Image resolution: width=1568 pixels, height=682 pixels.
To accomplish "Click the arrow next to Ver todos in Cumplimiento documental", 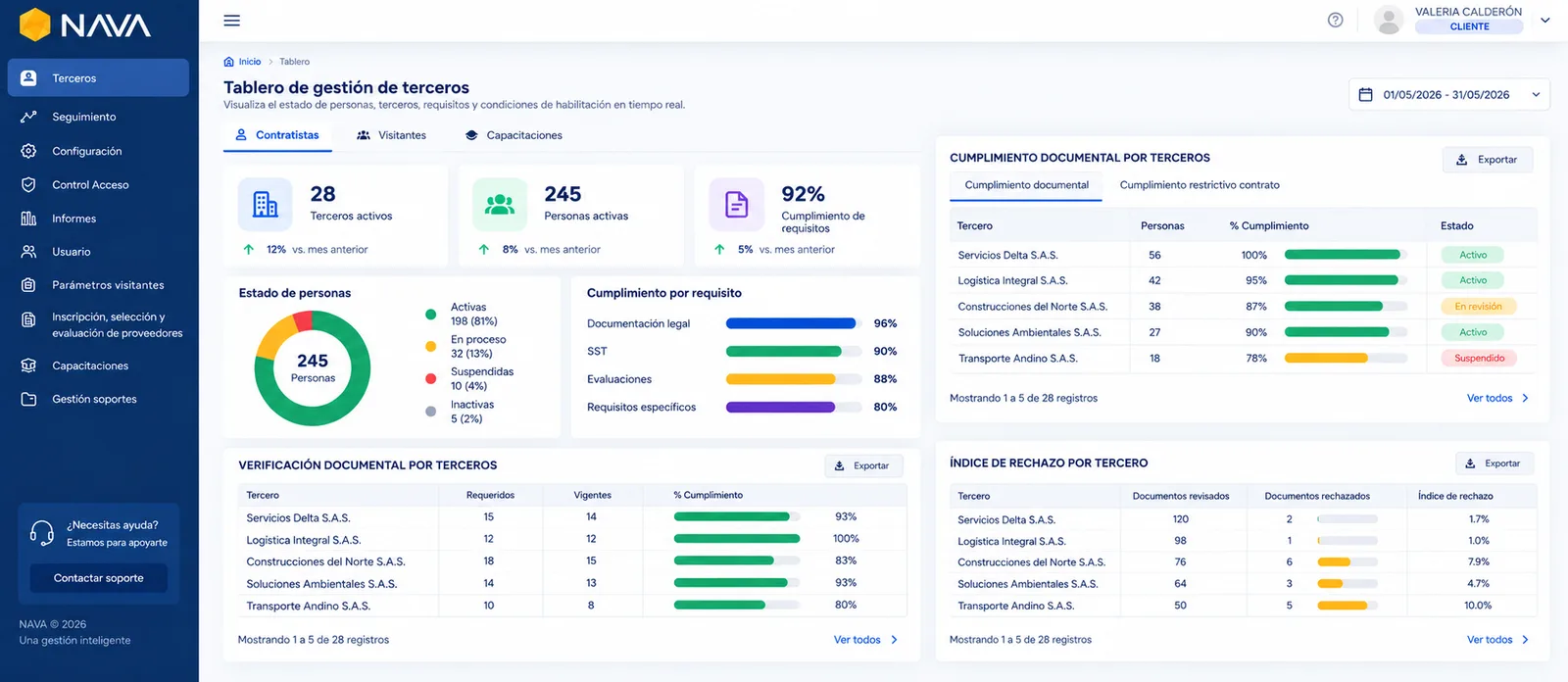I will [1525, 398].
